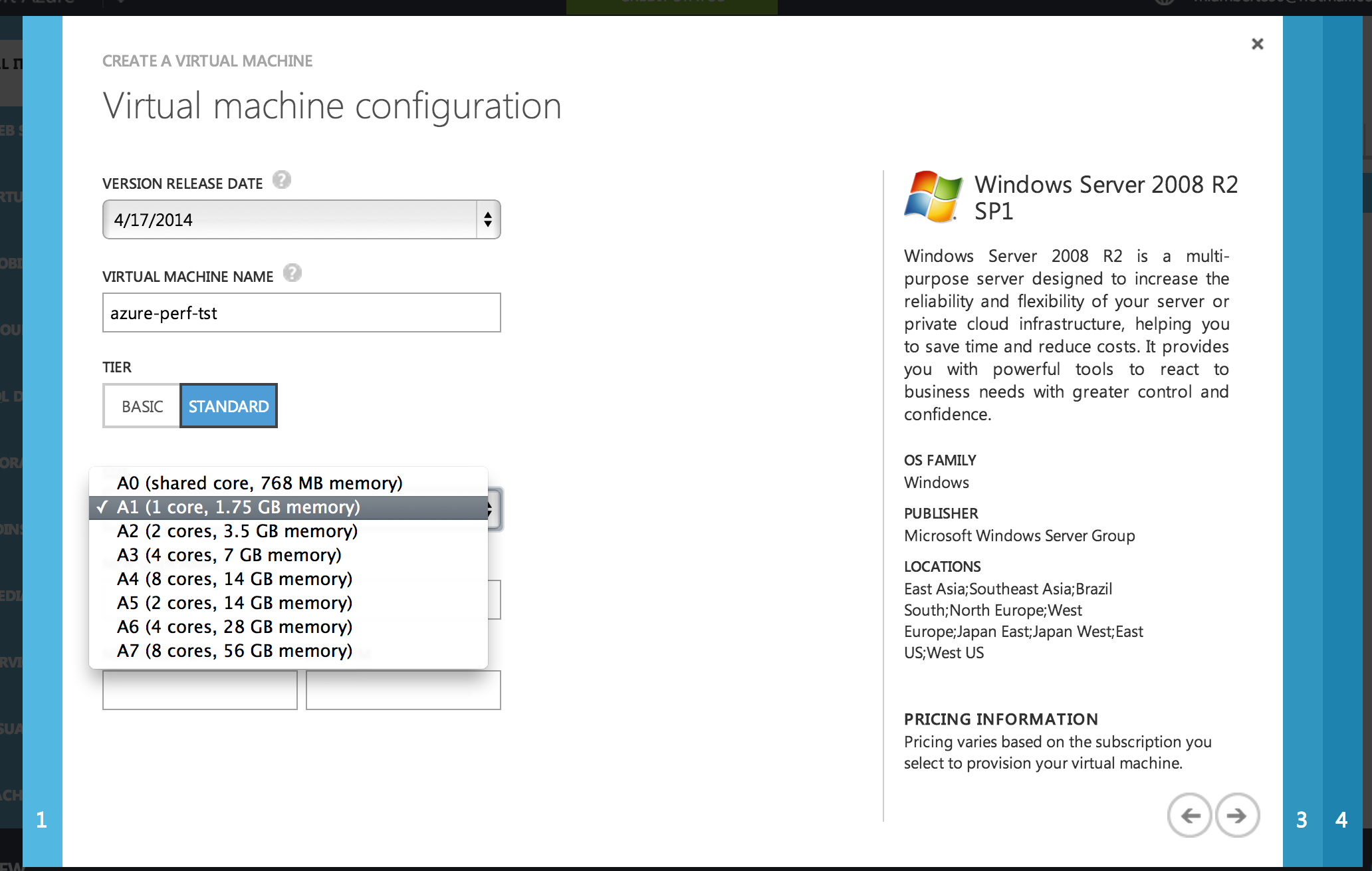
Task: Choose A7 8 cores 56 GB size
Action: (x=235, y=651)
